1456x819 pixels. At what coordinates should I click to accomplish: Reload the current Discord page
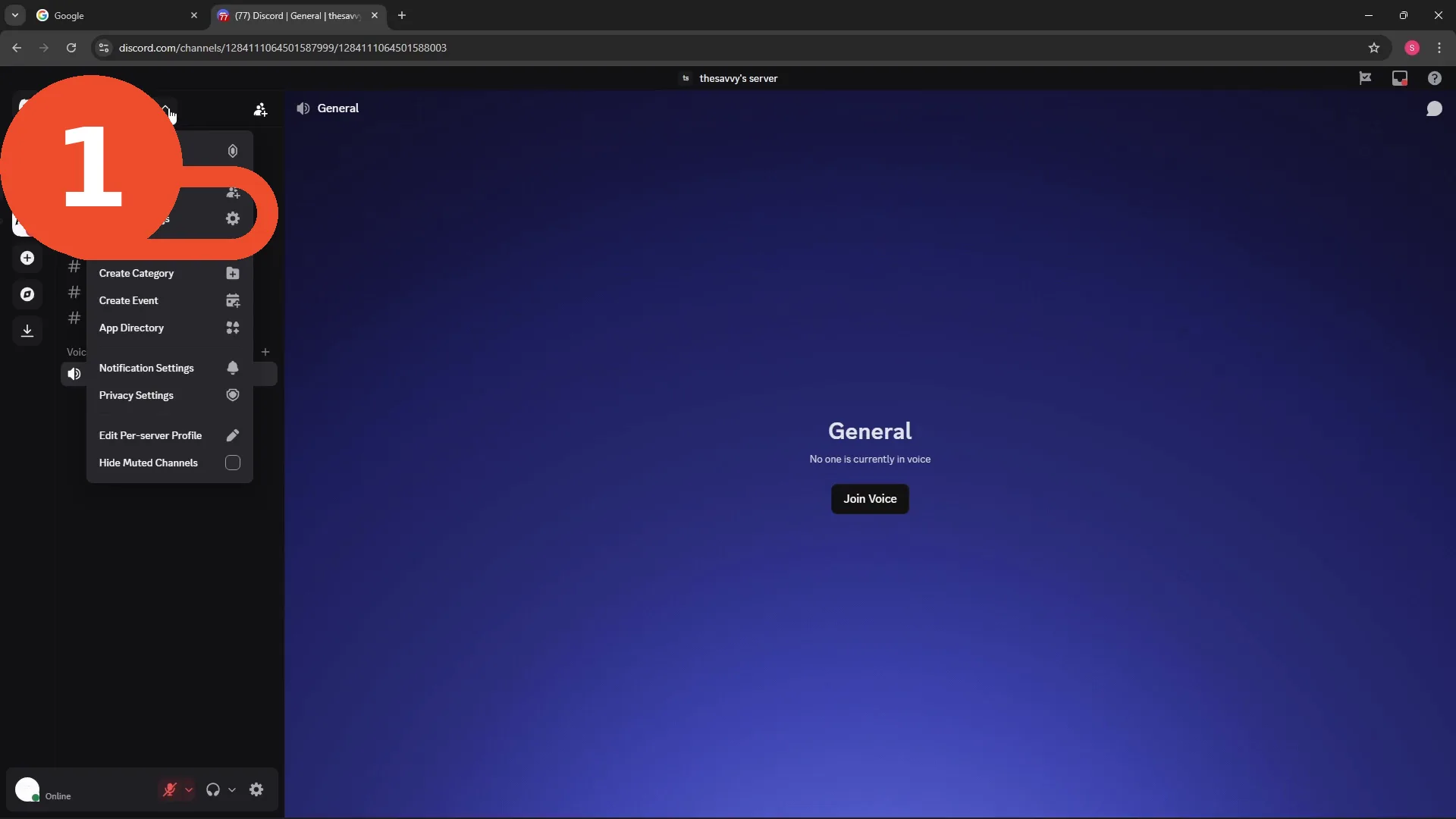click(x=71, y=48)
